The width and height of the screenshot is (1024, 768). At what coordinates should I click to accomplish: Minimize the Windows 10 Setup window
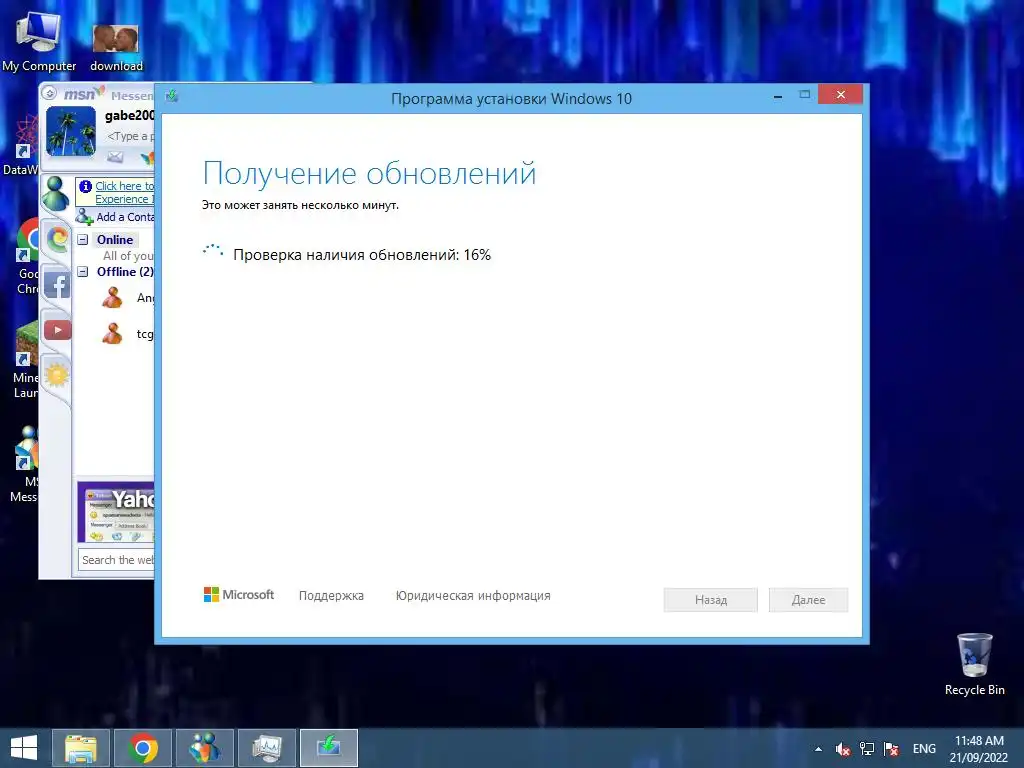point(778,95)
